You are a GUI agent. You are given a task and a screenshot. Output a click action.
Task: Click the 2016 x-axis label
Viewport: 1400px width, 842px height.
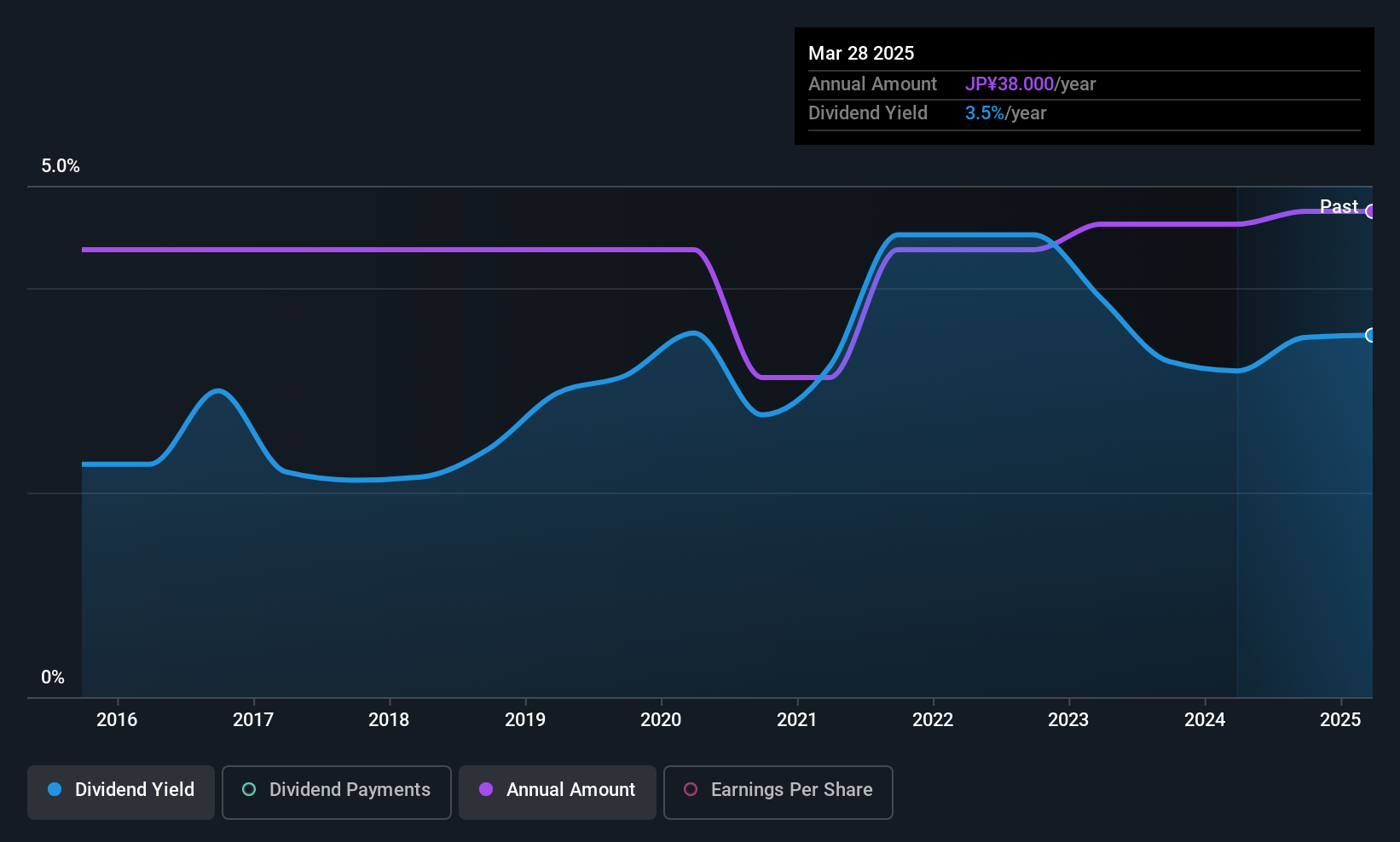point(117,719)
